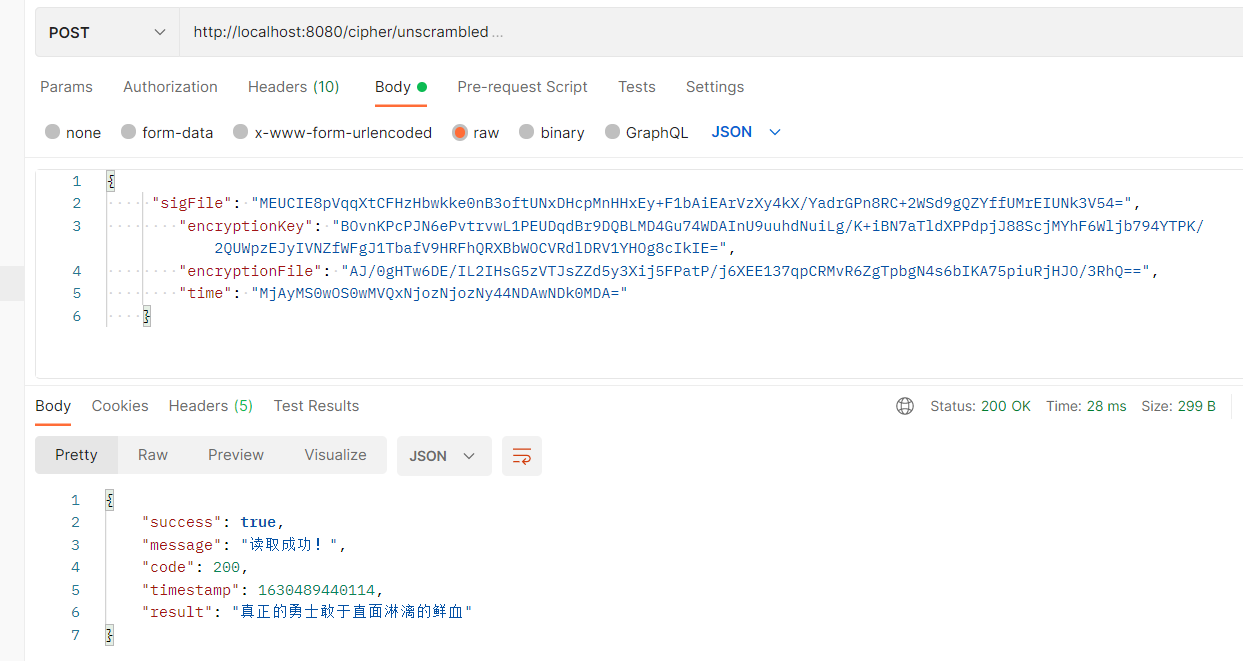
Task: Open the Tests tab
Action: click(637, 87)
